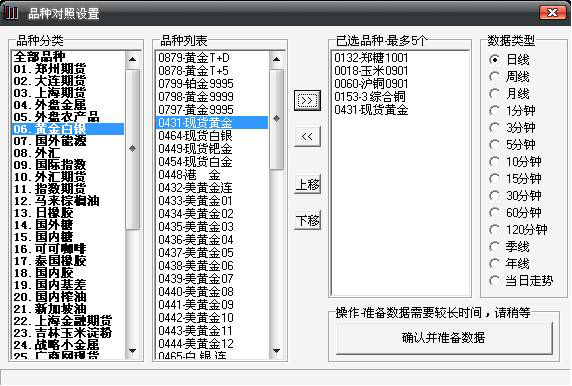
Task: Select 0132-郑糖1001 in the selected list
Action: tap(400, 58)
